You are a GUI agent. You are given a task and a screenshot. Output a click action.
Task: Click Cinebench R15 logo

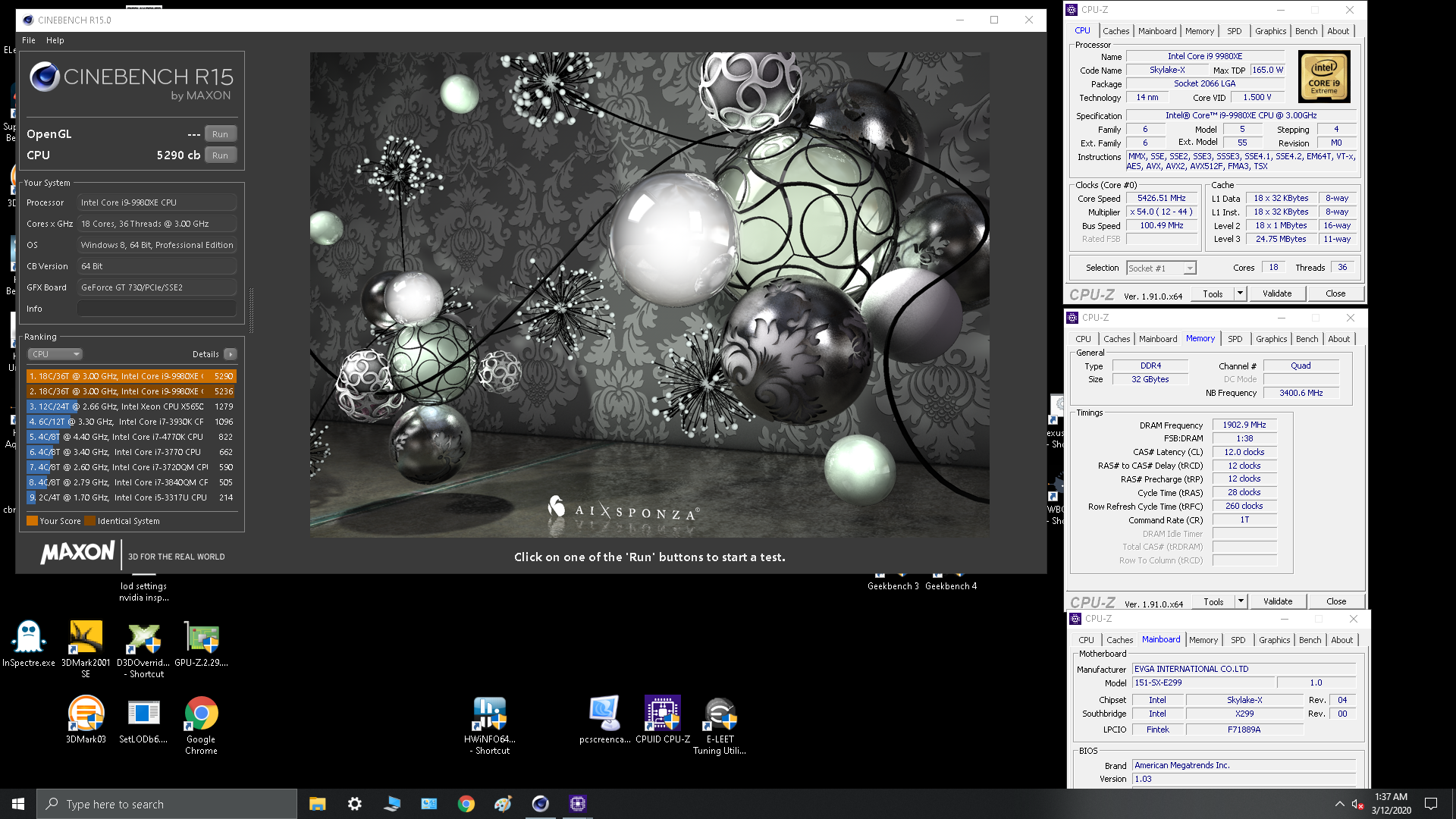click(131, 82)
